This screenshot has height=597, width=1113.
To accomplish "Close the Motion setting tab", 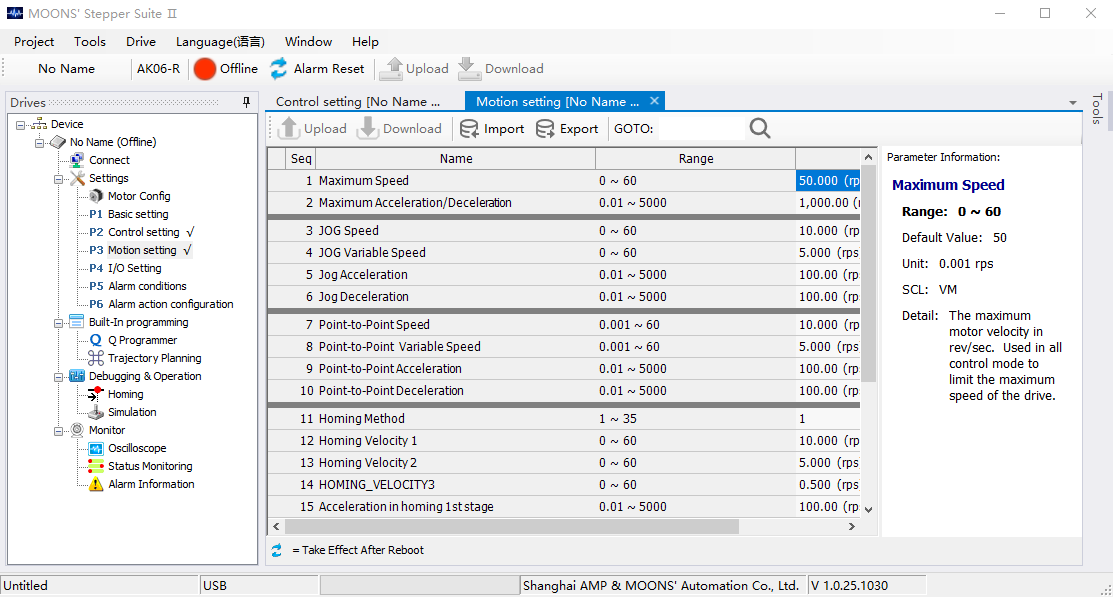I will pos(655,101).
